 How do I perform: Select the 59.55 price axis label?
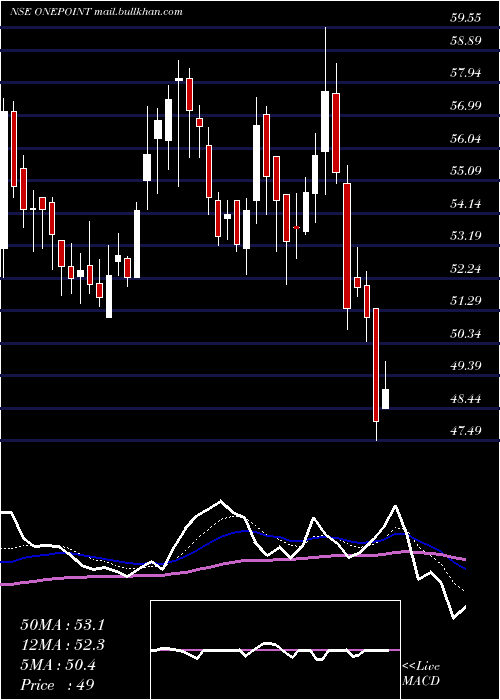click(466, 18)
